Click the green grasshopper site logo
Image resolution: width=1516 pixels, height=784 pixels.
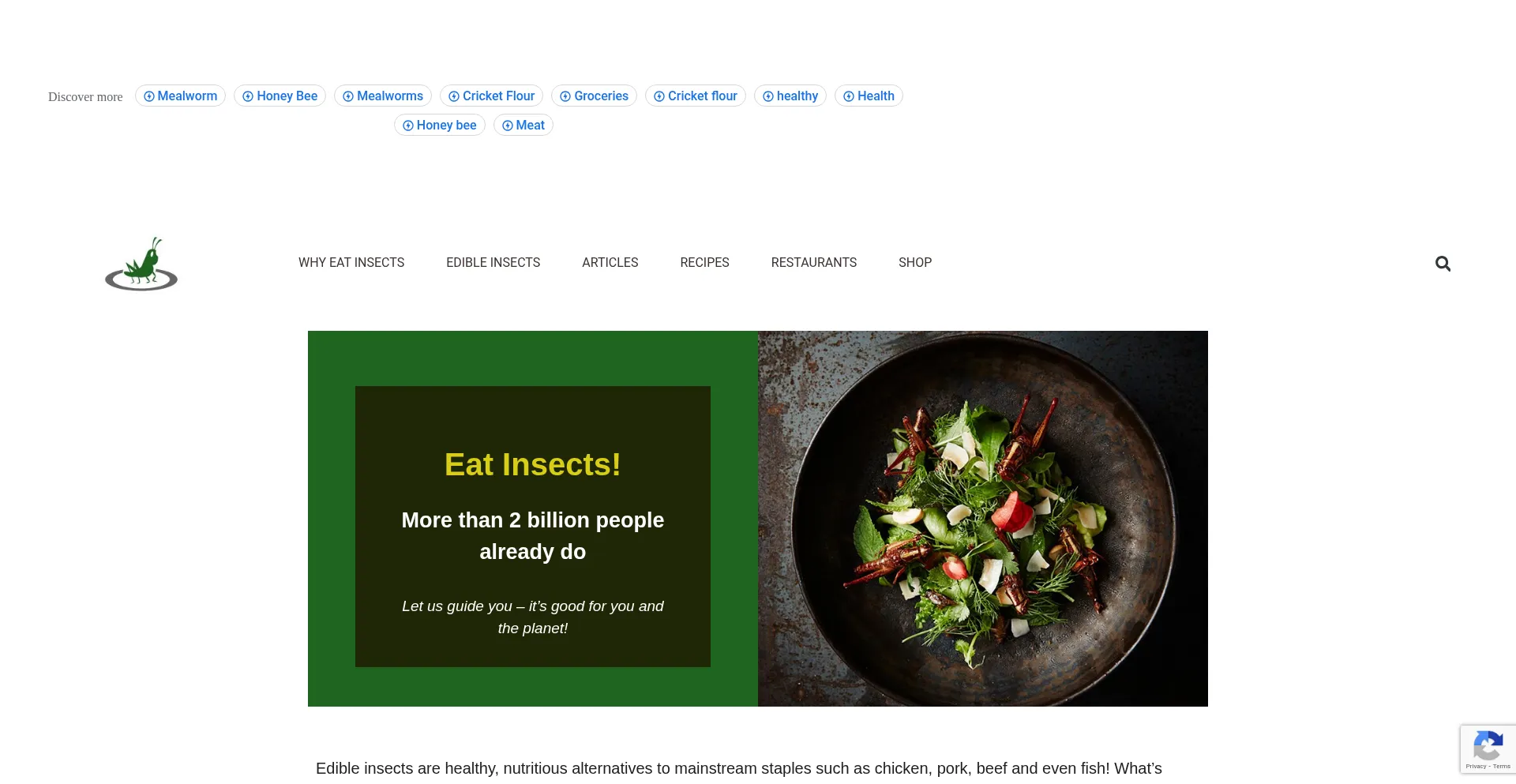141,264
